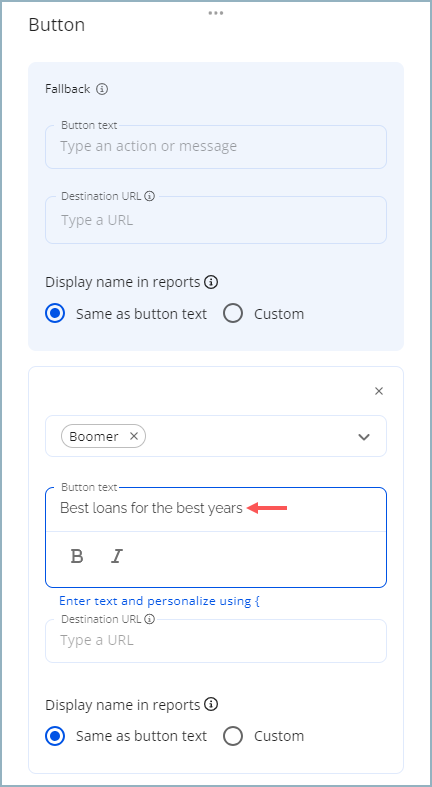432x787 pixels.
Task: Click the info icon next to Fallback Display name in reports
Action: click(212, 282)
